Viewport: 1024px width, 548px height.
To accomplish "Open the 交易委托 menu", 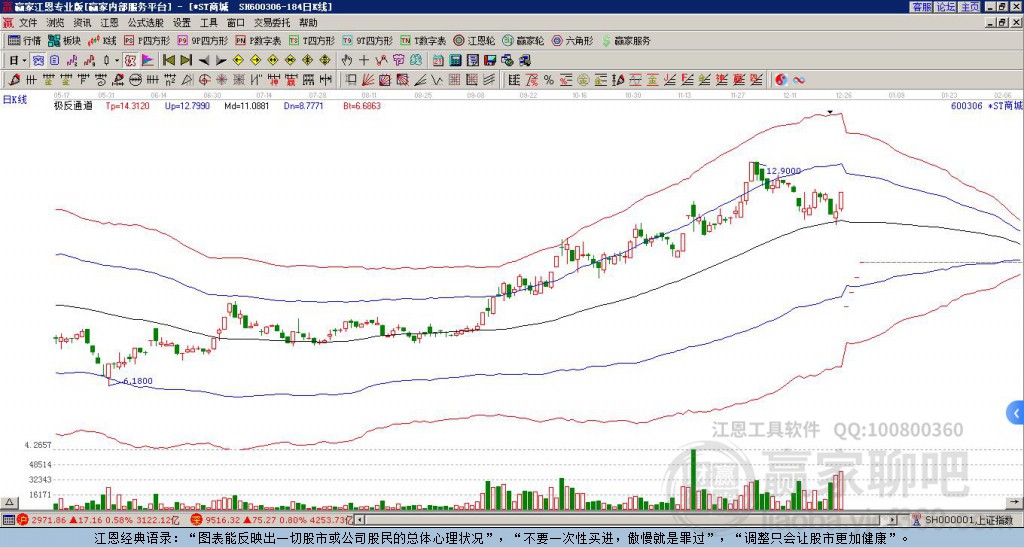I will [x=272, y=23].
